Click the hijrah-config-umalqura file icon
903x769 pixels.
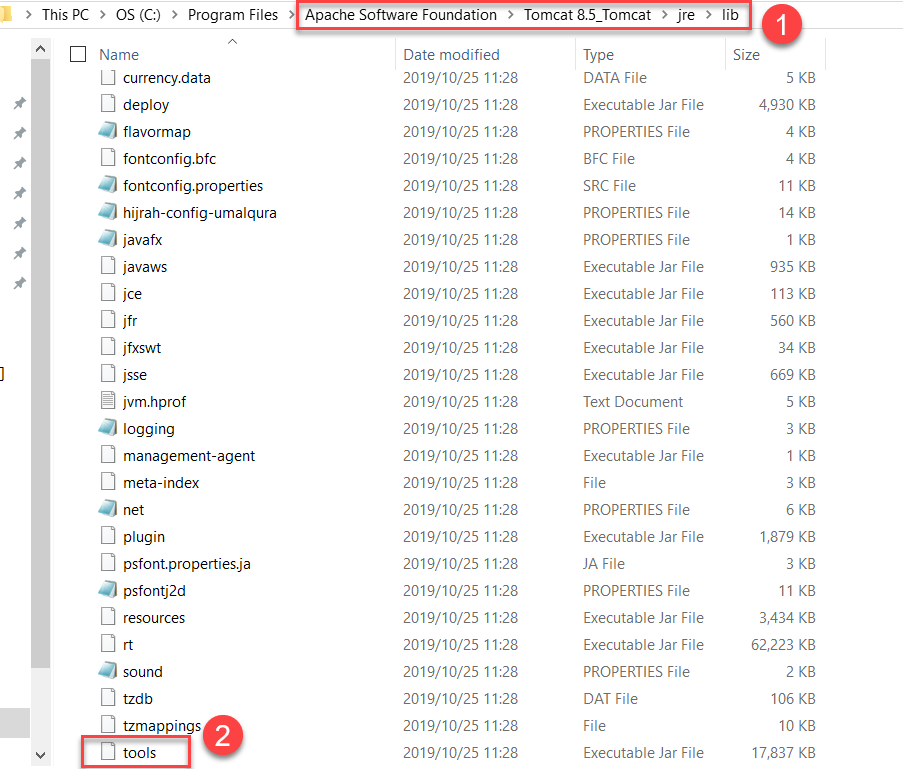[108, 212]
